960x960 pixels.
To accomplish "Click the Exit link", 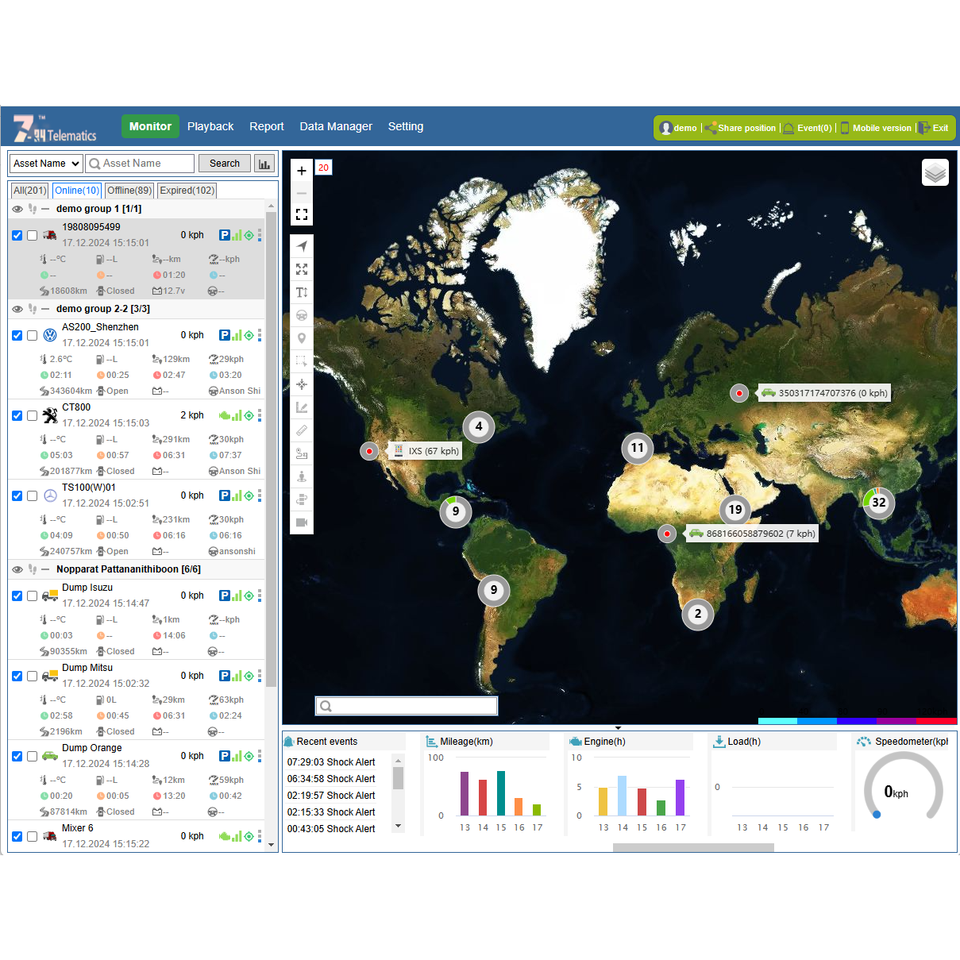I will coord(933,128).
